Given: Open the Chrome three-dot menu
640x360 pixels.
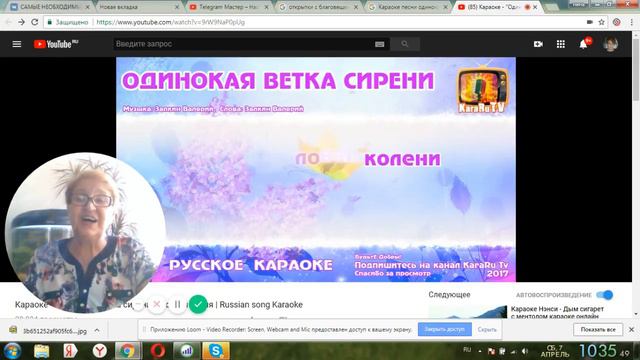Looking at the screenshot, I should (632, 22).
